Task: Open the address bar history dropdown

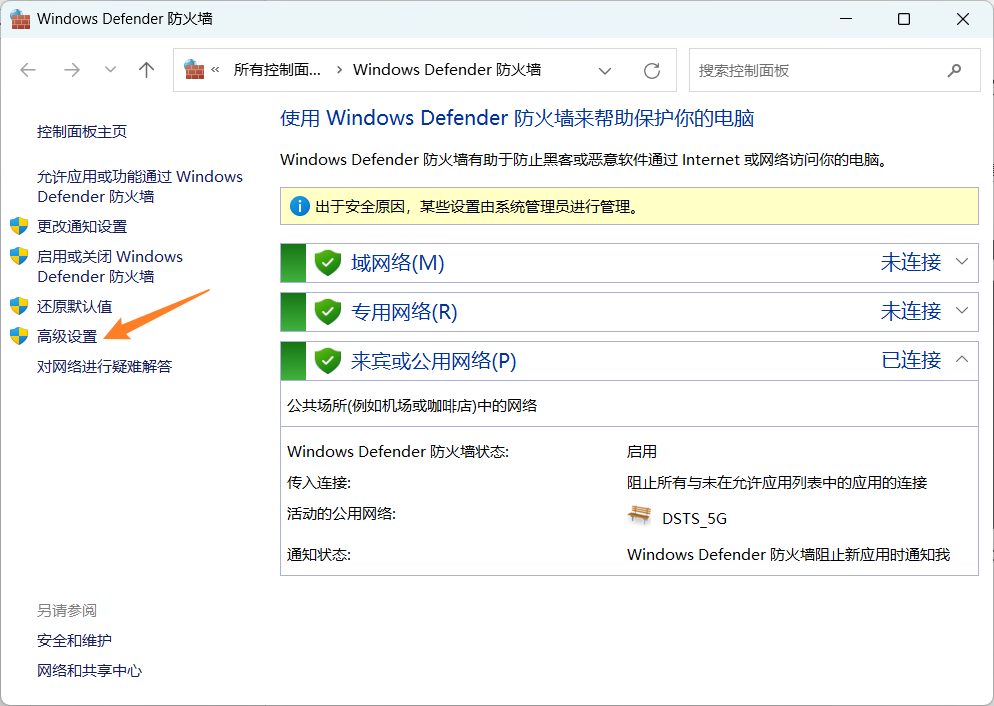Action: point(605,70)
